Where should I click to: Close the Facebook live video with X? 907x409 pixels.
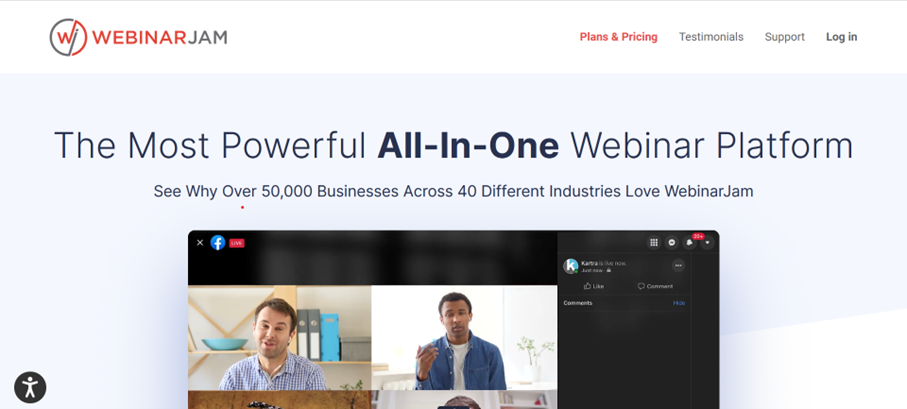(200, 242)
